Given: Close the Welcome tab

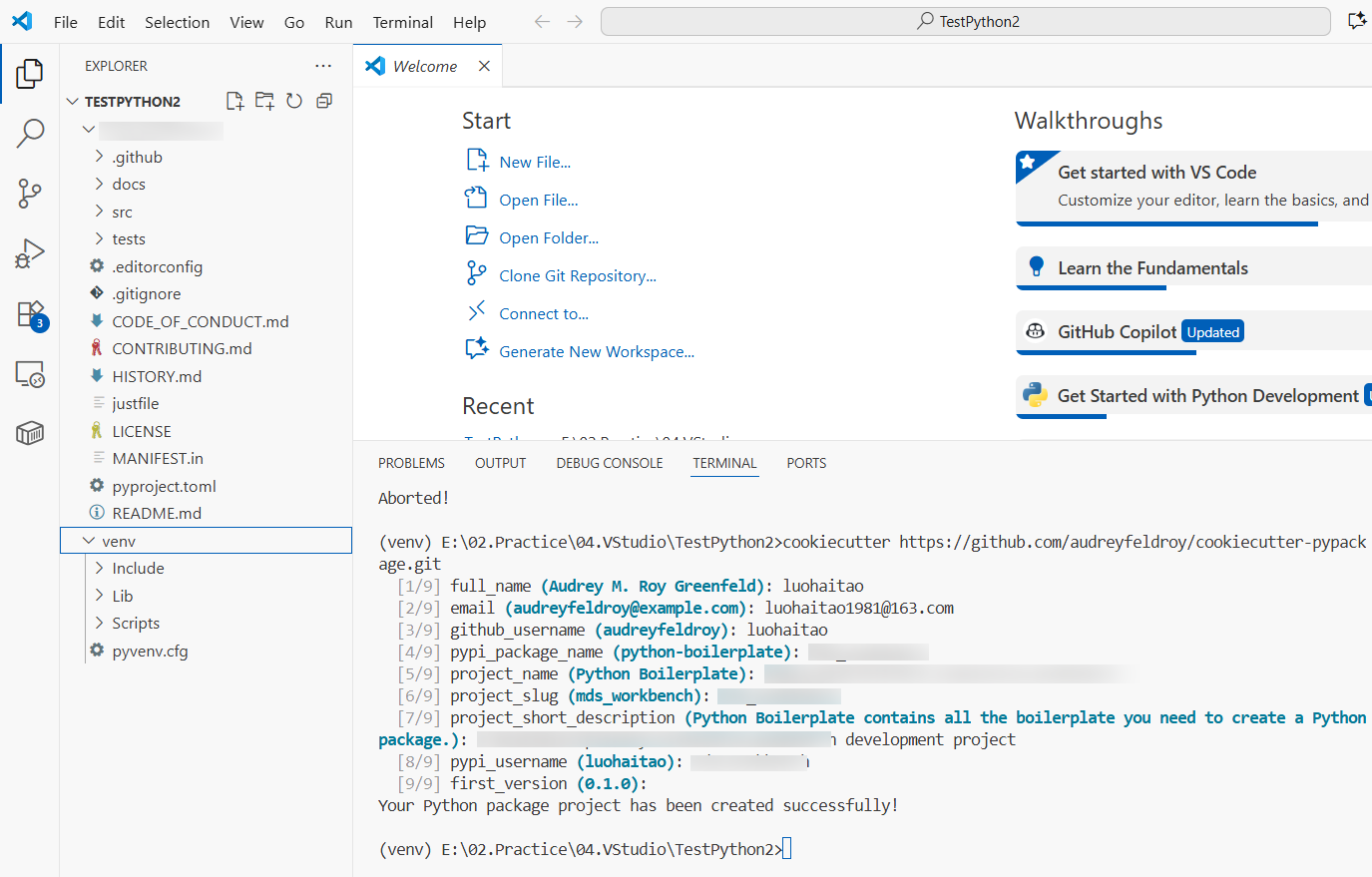Looking at the screenshot, I should [x=484, y=66].
